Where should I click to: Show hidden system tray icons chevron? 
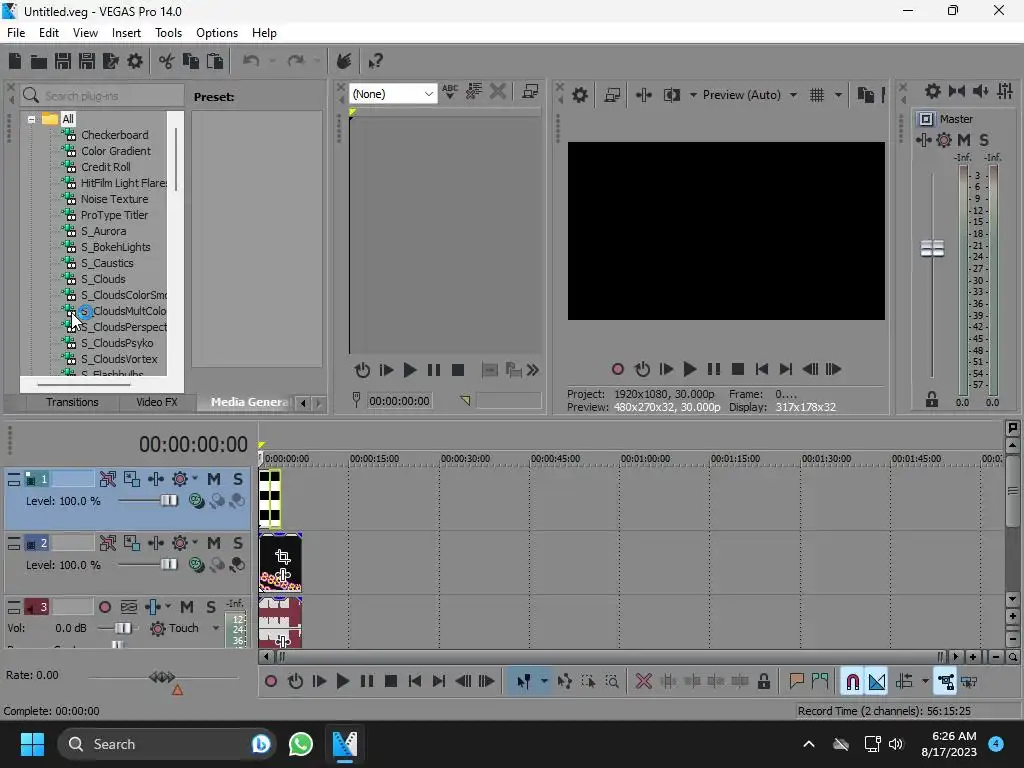[808, 744]
